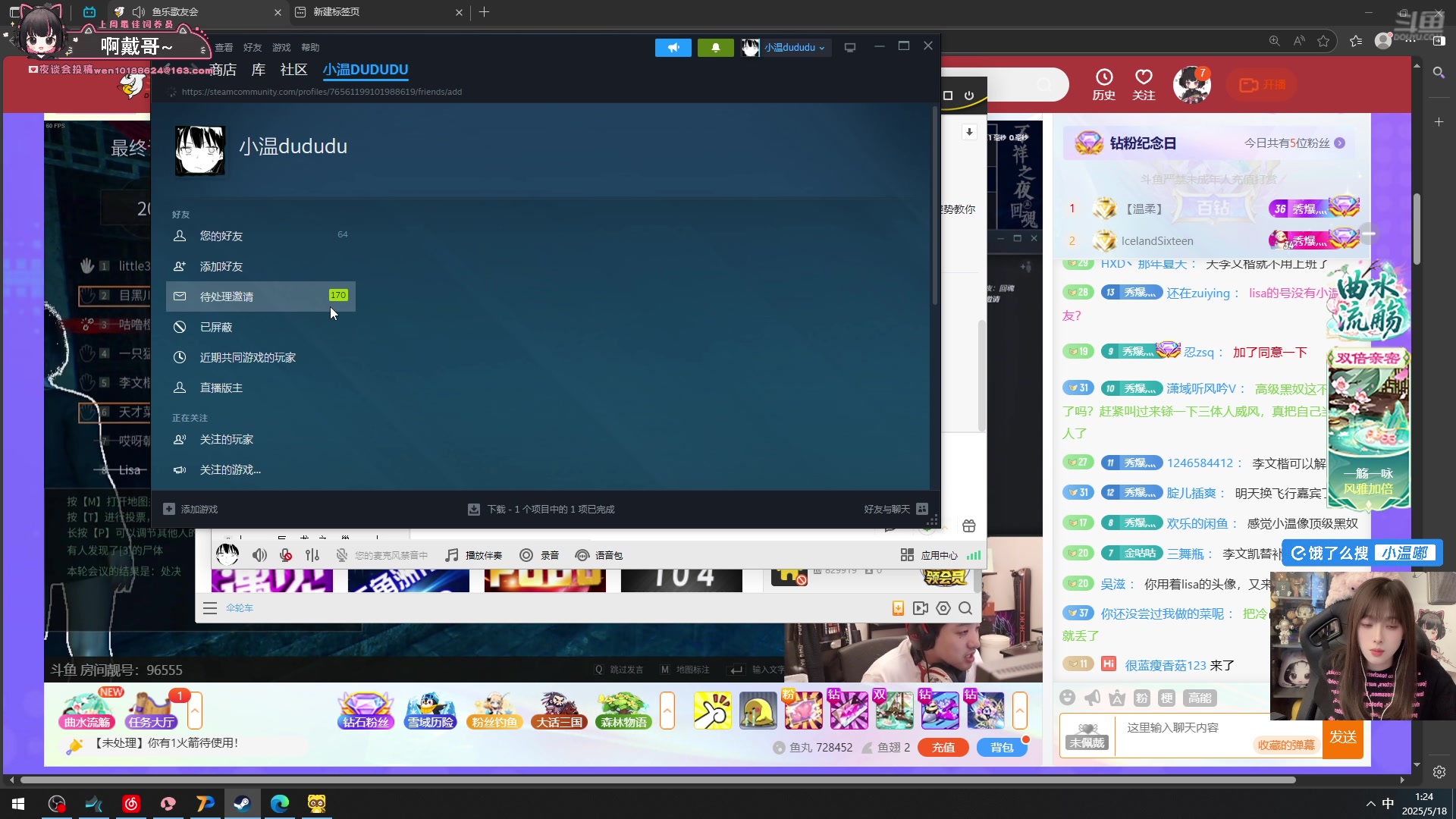This screenshot has width=1456, height=819.
Task: Open 钻石粉丝 gift icon
Action: point(366,711)
